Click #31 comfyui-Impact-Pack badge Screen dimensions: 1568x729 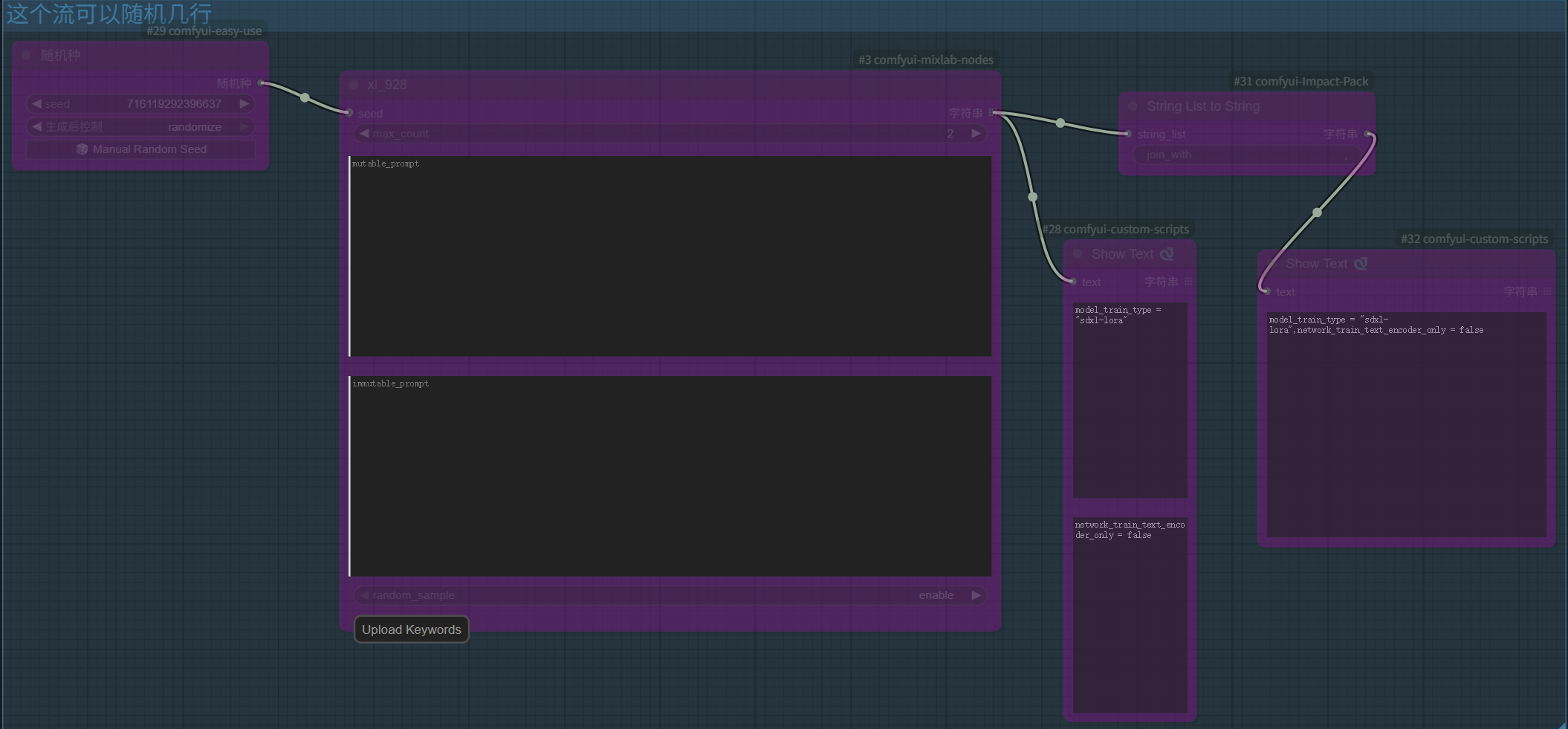pos(1300,81)
